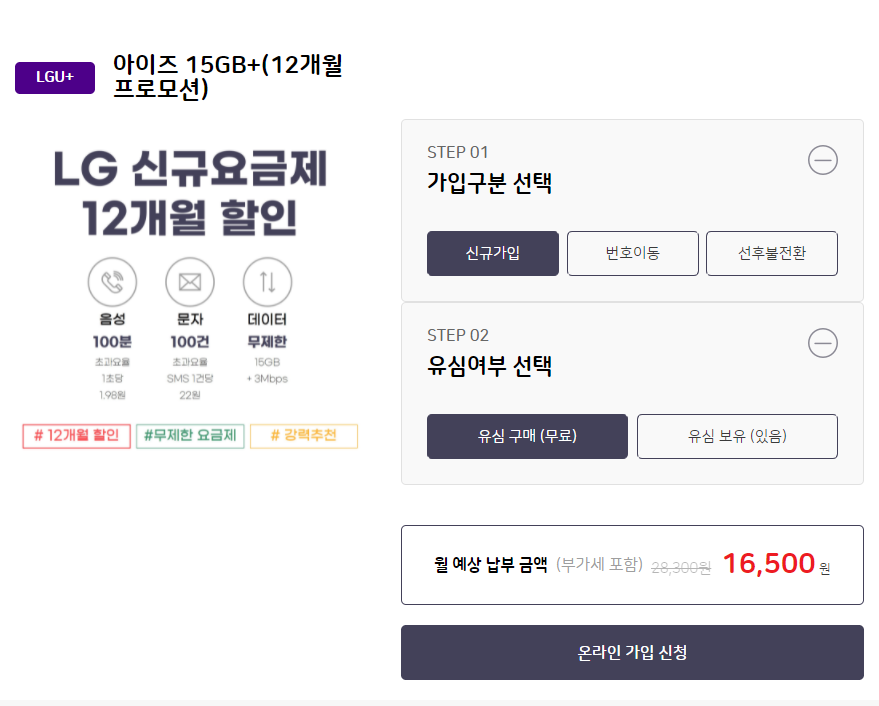This screenshot has height=706, width=879.
Task: Click the #강력추천 yellow tag
Action: 303,436
